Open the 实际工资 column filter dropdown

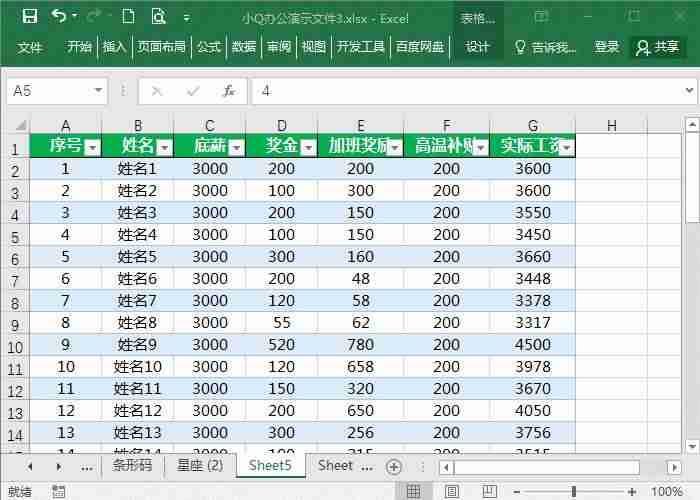point(567,147)
